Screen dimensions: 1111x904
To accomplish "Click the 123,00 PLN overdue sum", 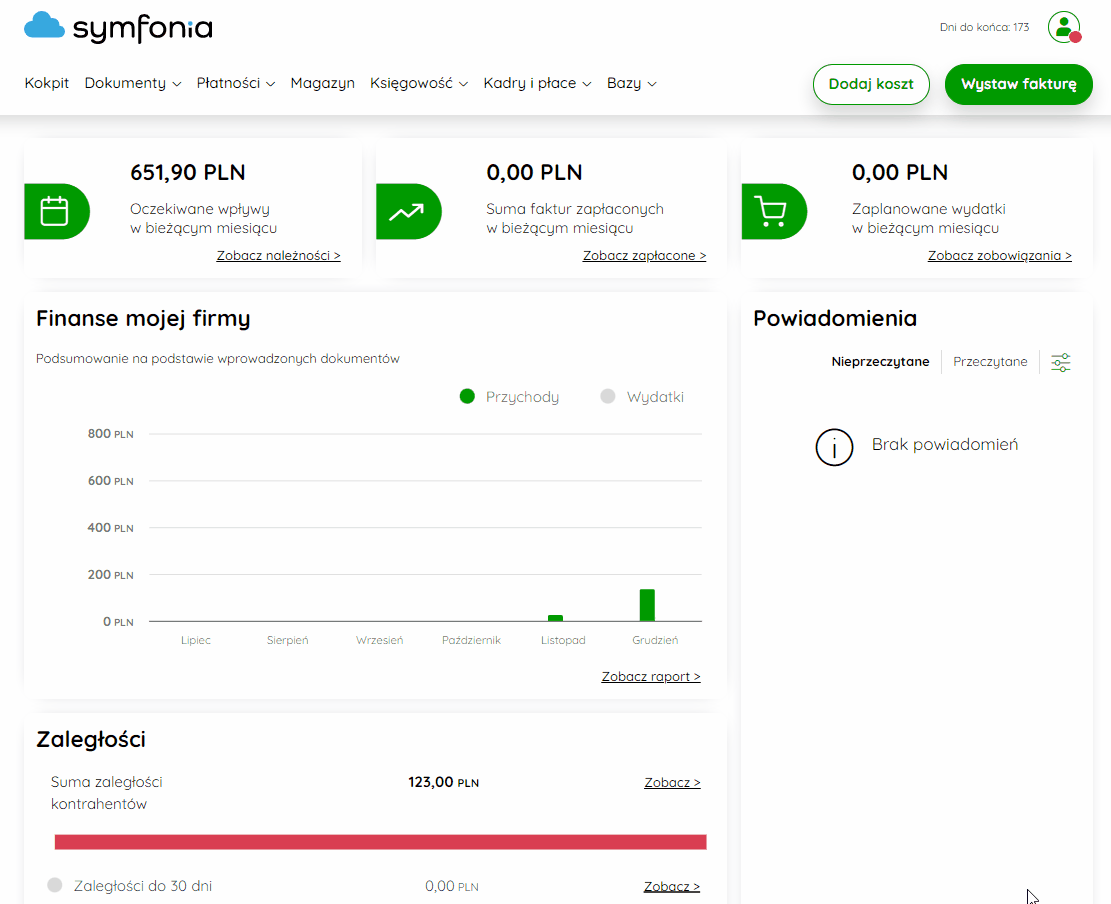I will [444, 782].
